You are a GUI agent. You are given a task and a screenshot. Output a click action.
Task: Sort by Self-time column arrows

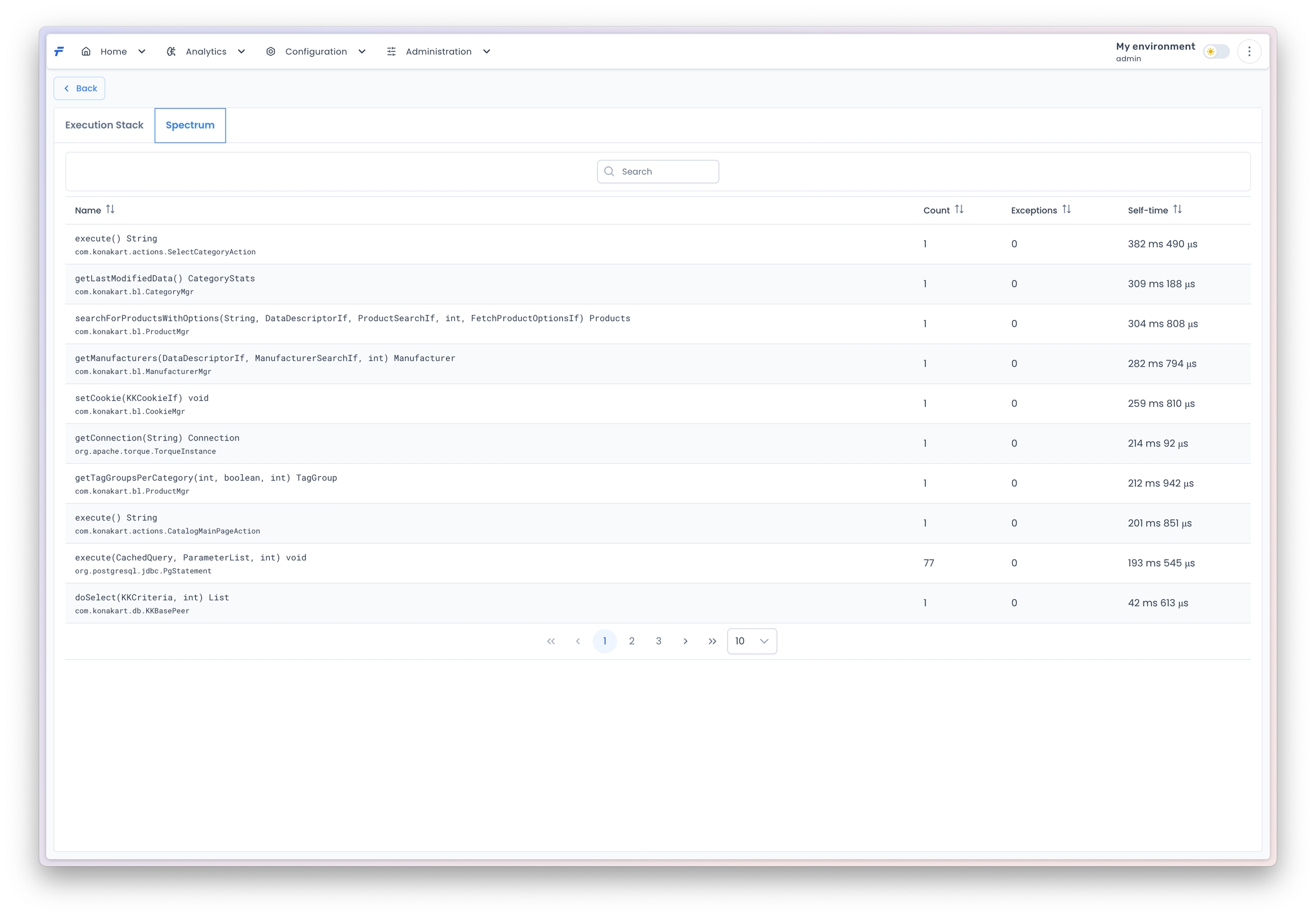1177,210
